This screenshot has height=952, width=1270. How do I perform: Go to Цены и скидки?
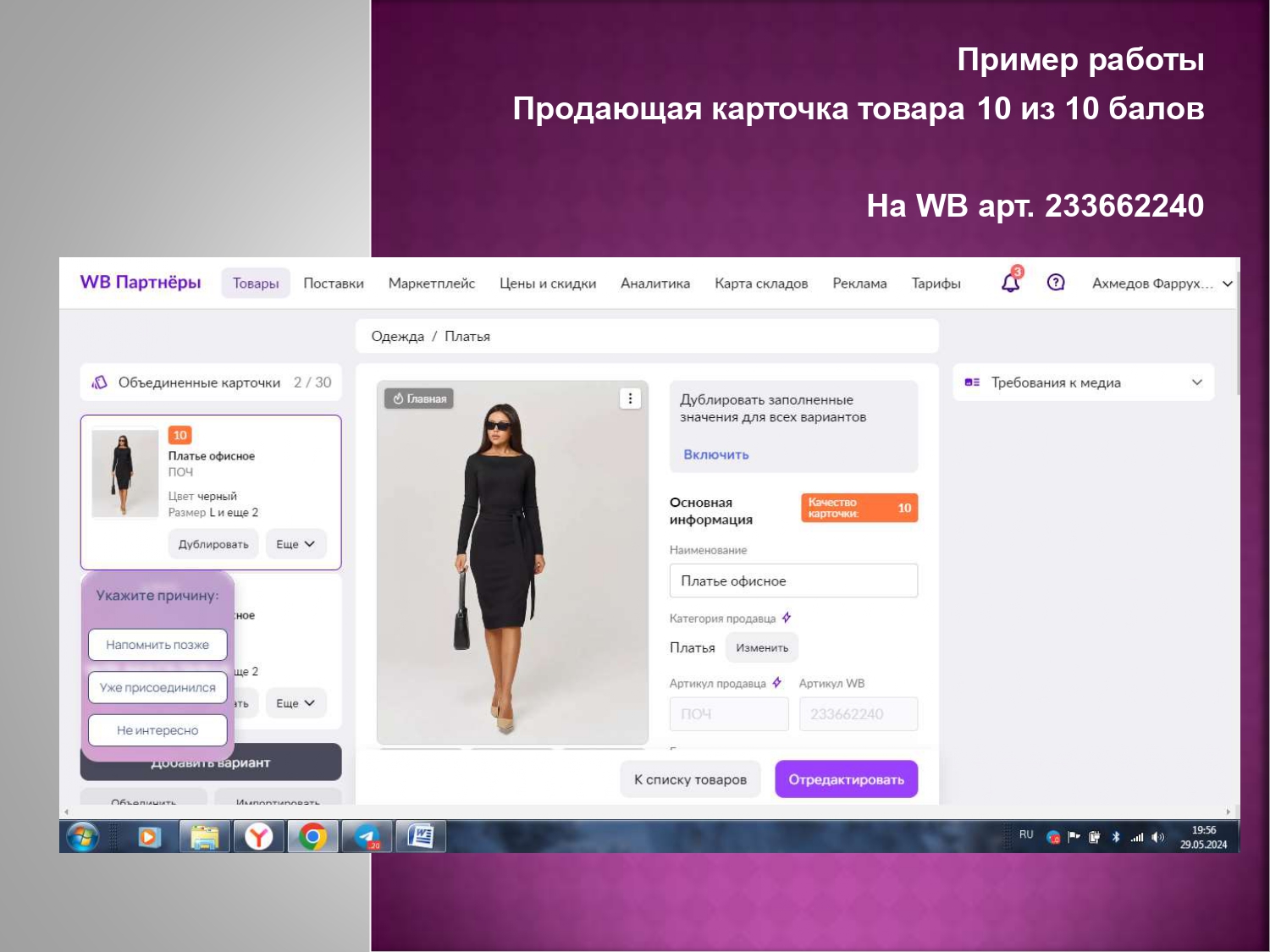548,283
